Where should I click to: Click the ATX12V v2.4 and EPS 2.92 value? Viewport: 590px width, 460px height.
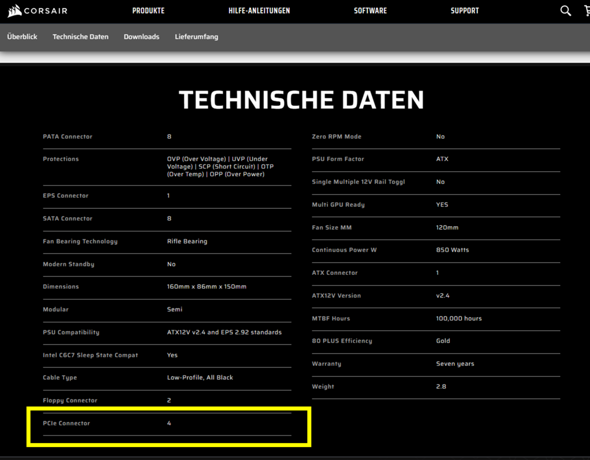tap(224, 332)
